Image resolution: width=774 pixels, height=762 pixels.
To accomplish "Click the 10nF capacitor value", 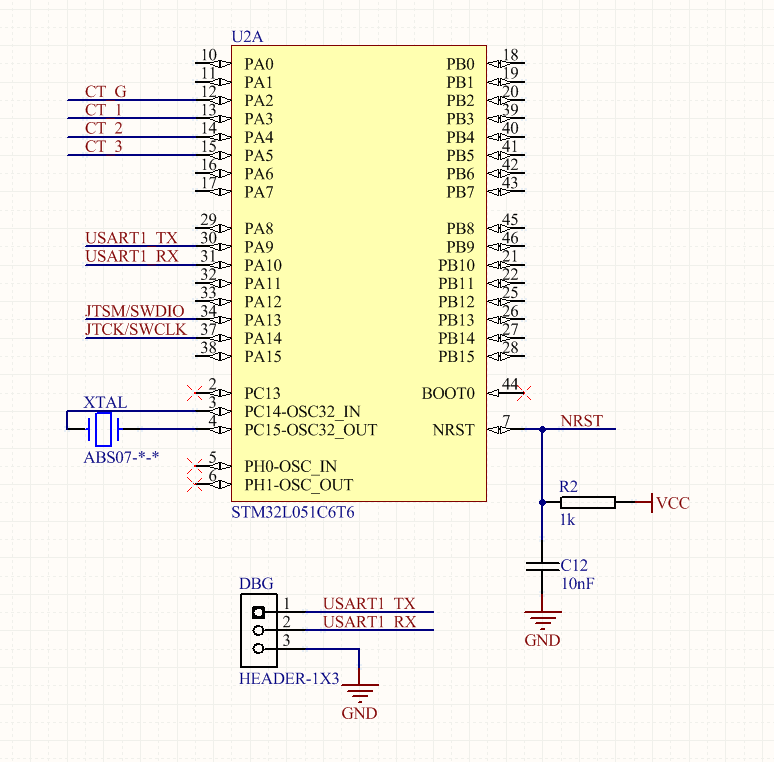I will point(578,583).
